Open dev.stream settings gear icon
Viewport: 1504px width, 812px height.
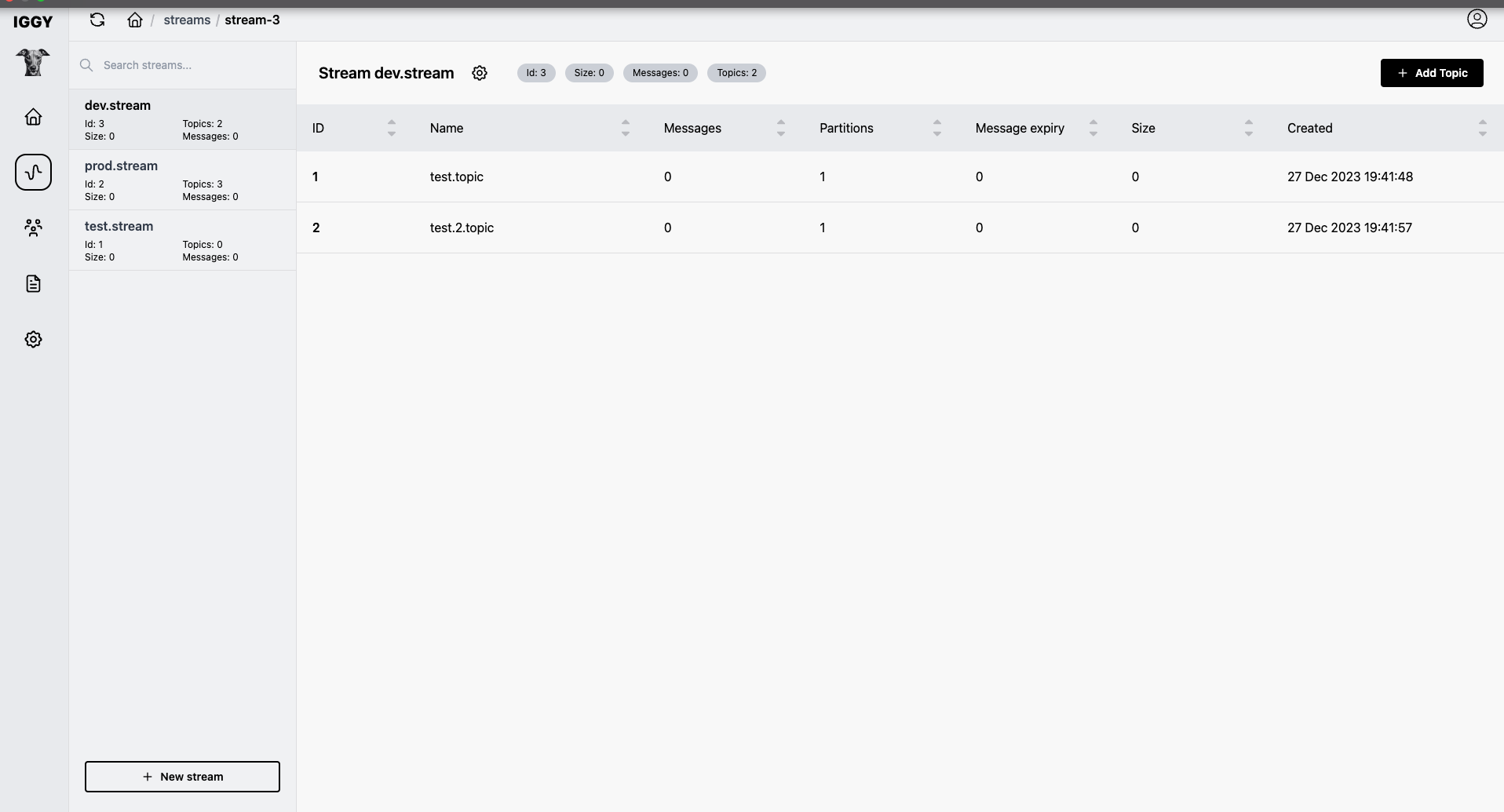(480, 73)
